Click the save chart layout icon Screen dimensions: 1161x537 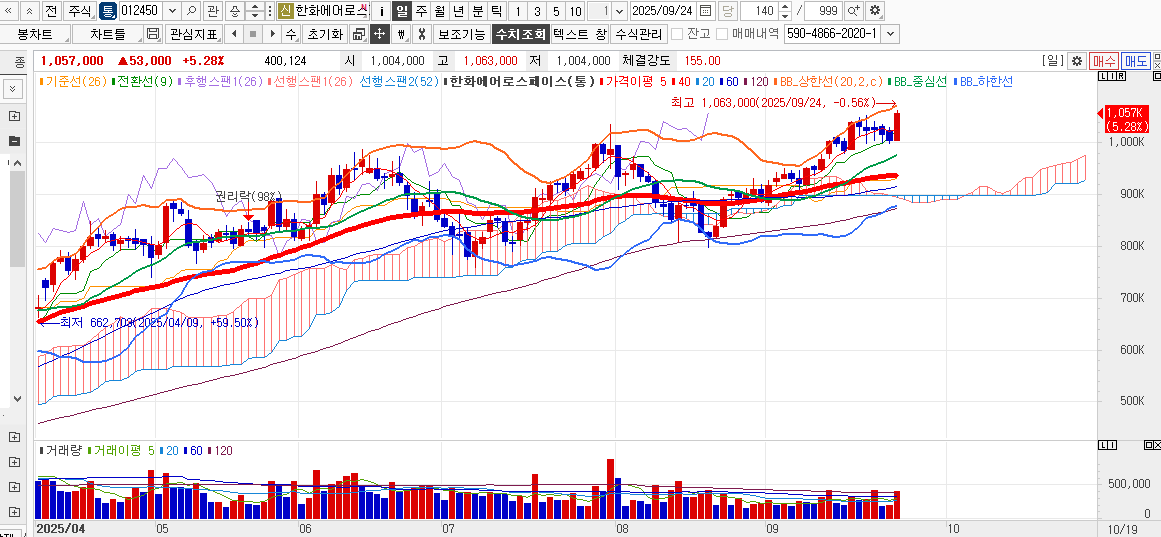pos(153,34)
